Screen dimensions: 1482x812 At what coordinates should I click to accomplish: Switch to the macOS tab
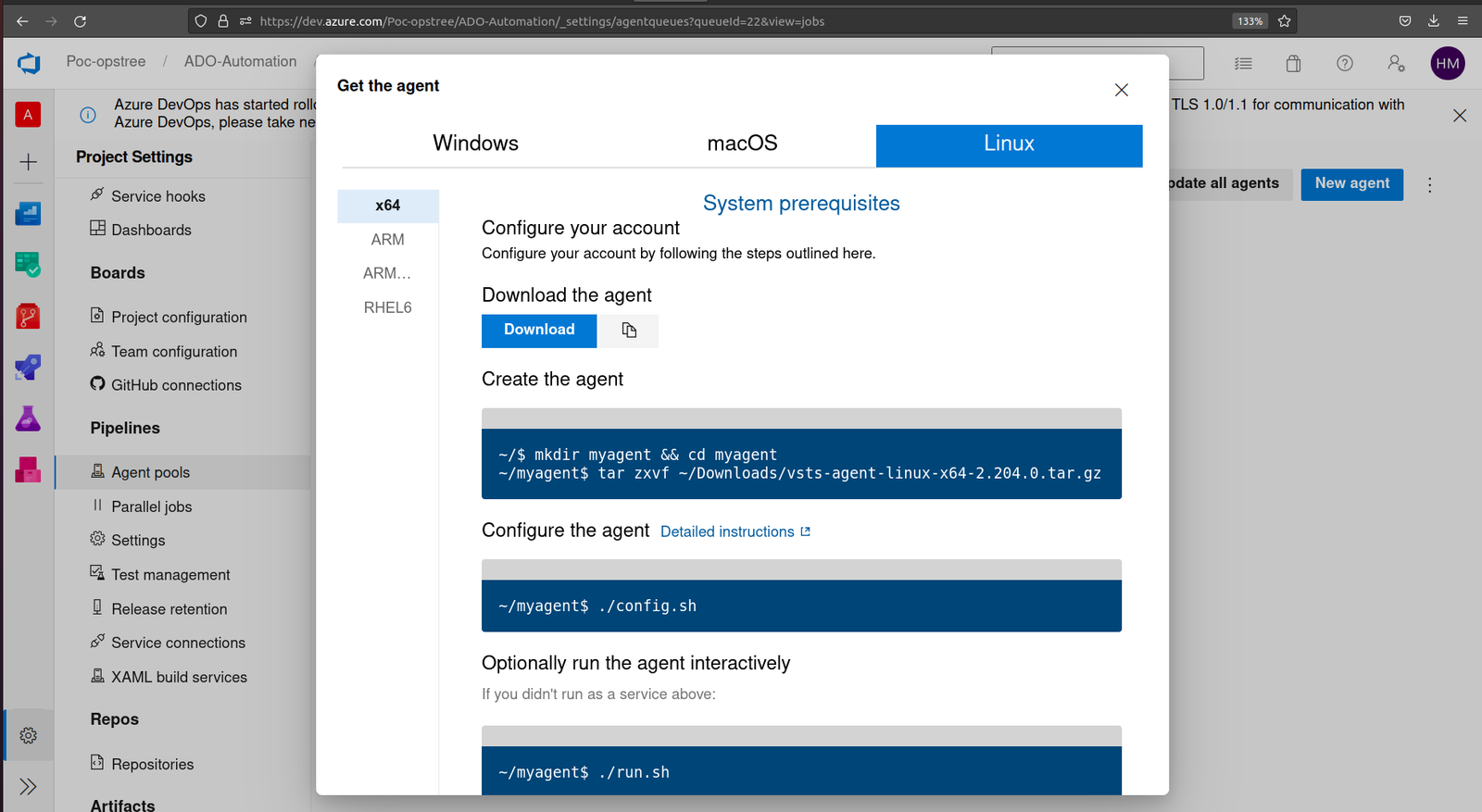[742, 144]
